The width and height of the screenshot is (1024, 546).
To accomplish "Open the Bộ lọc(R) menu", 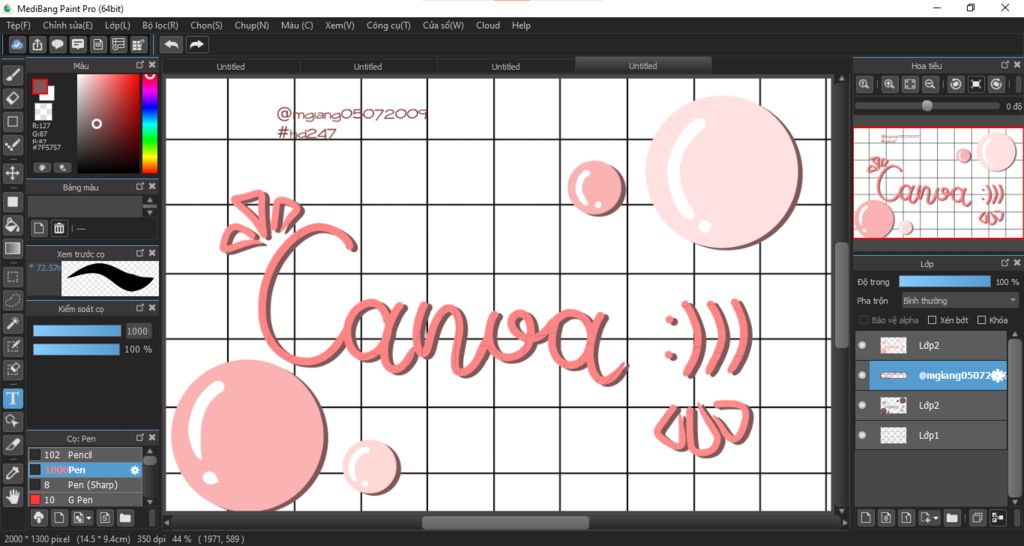I will tap(160, 25).
